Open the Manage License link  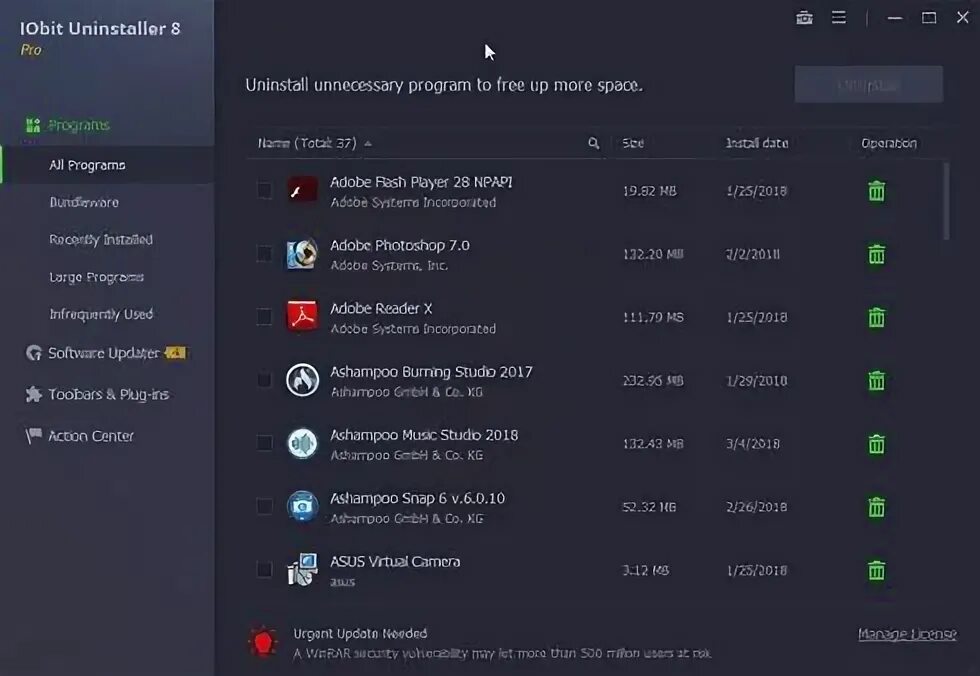pyautogui.click(x=907, y=634)
